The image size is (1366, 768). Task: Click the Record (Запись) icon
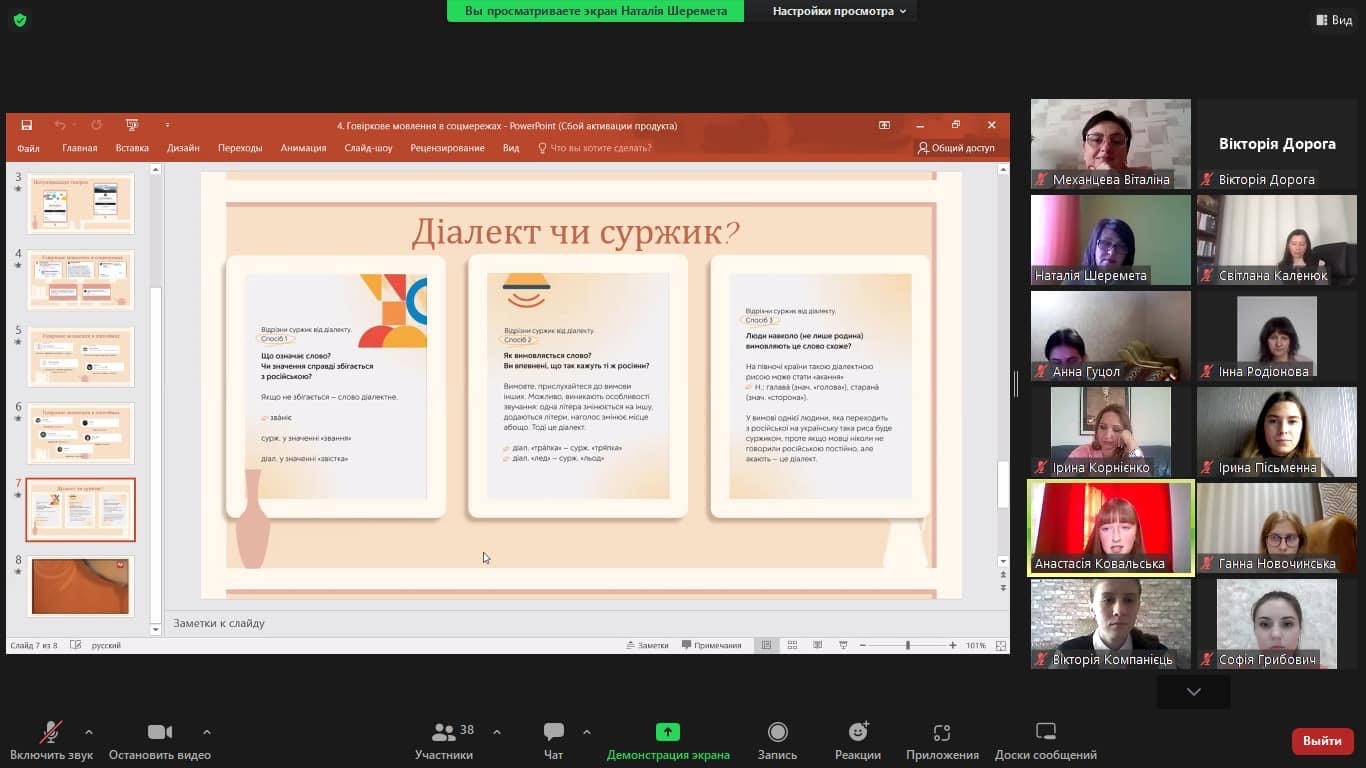coord(777,733)
